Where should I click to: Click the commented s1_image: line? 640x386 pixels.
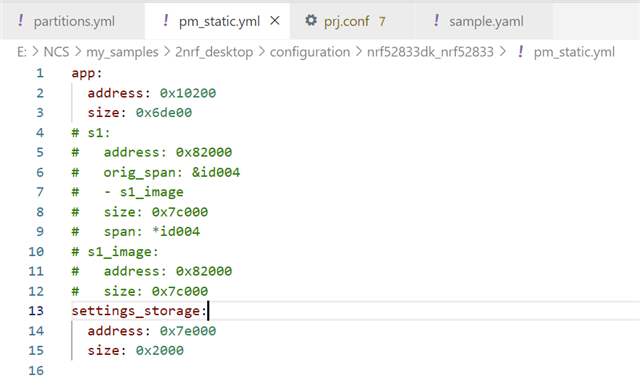115,252
